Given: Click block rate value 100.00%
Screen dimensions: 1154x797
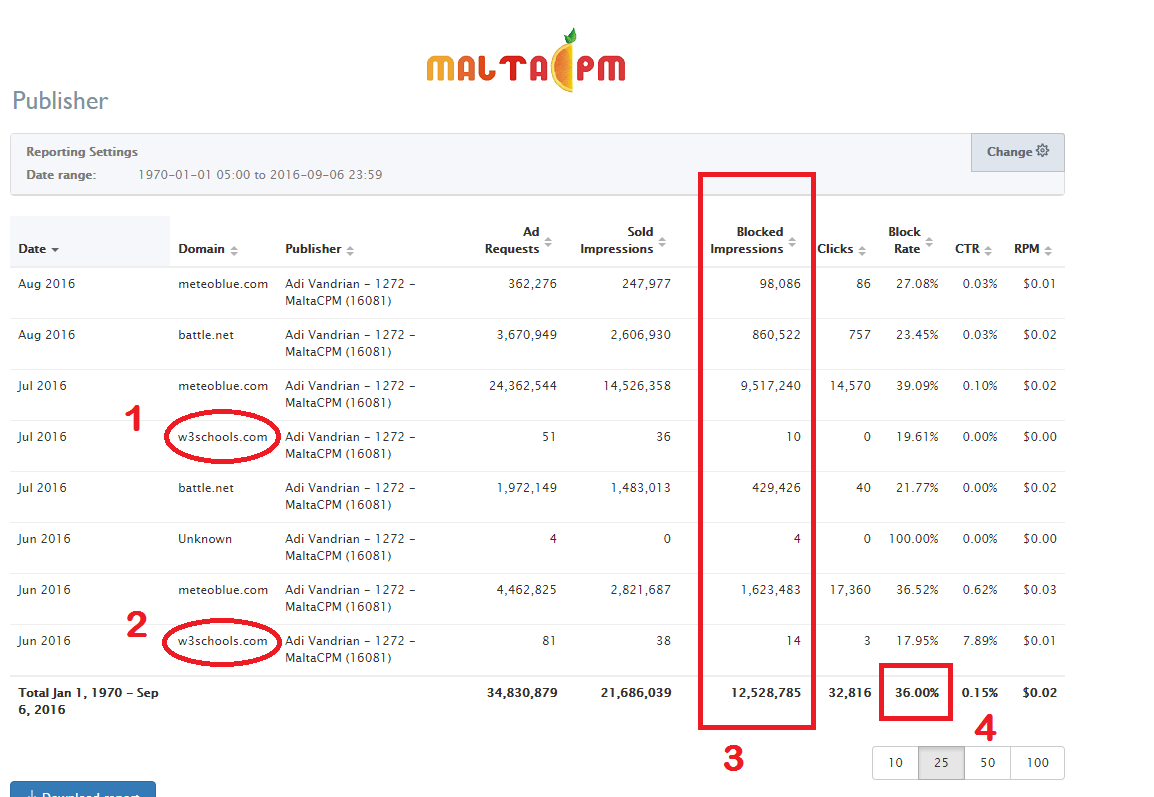Looking at the screenshot, I should [x=913, y=539].
